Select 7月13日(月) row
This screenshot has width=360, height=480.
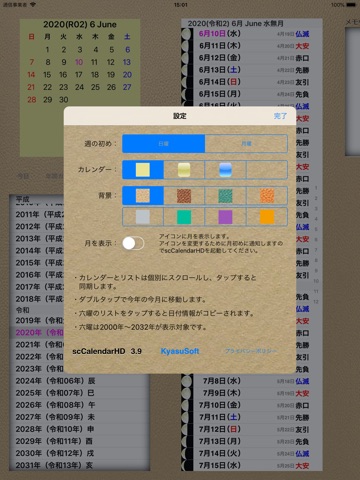coord(252,441)
